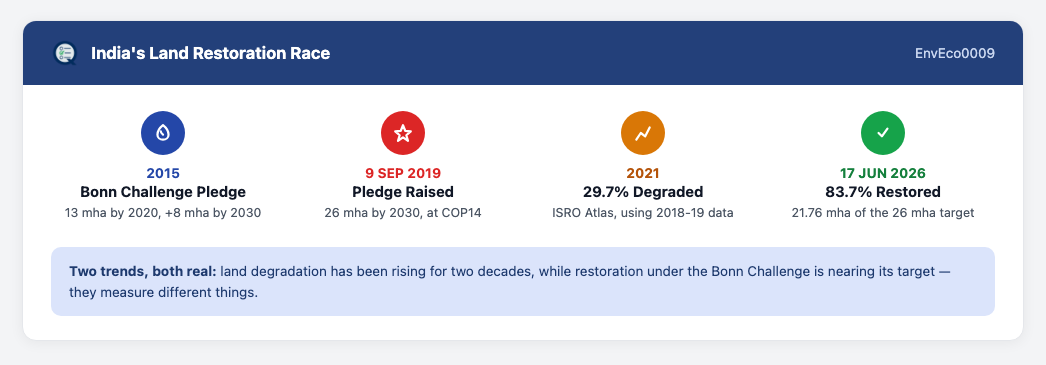Click the 2015 date label
Screen dimensions: 1046x365
click(163, 173)
